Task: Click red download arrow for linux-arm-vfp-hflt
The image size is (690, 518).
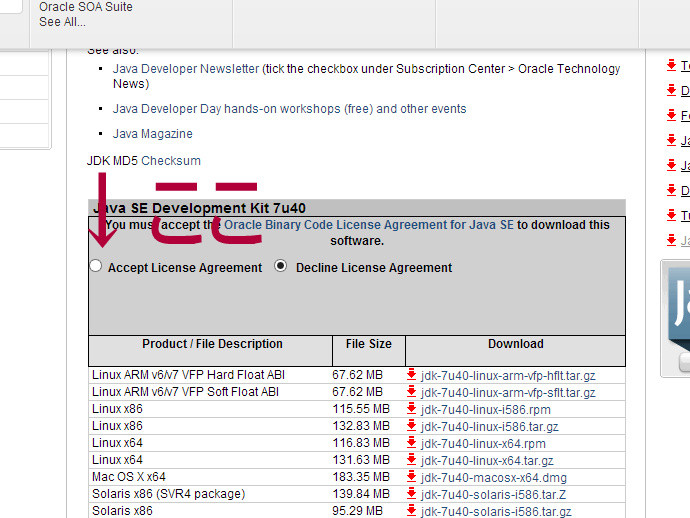Action: [411, 375]
